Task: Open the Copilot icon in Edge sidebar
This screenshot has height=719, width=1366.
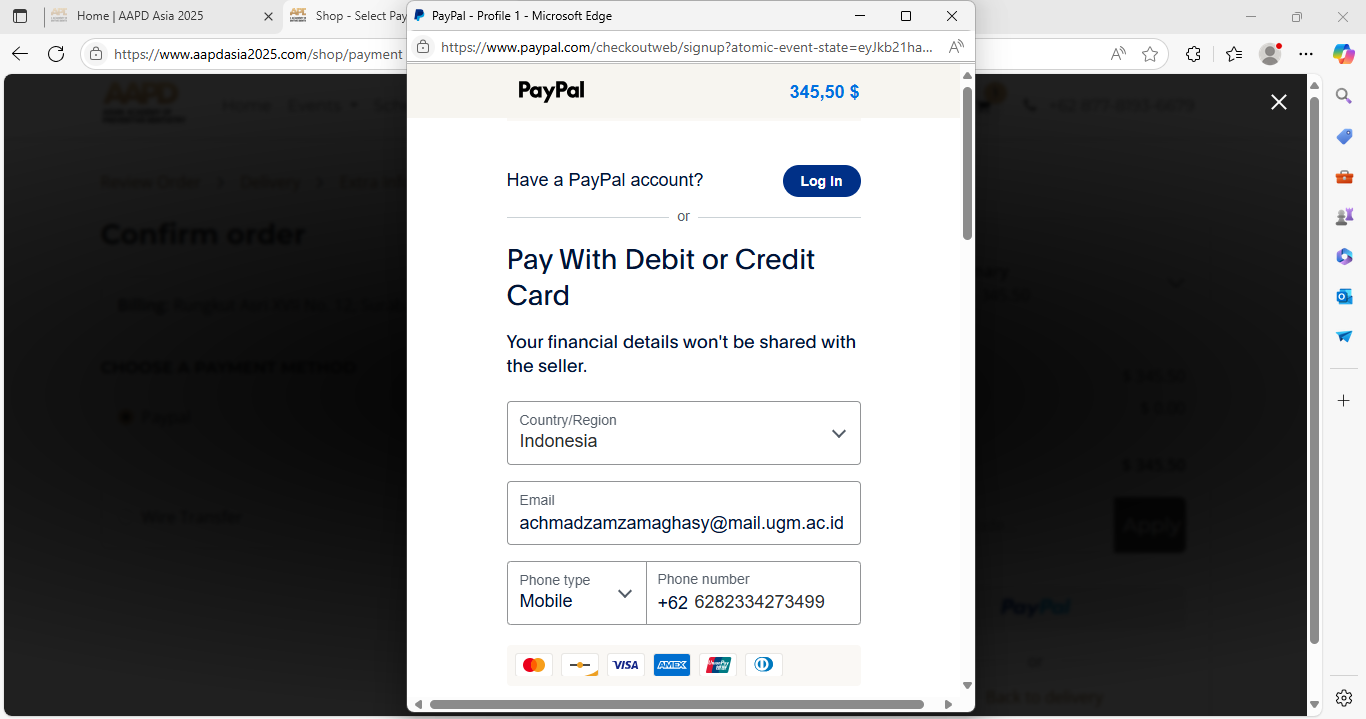Action: coord(1343,54)
